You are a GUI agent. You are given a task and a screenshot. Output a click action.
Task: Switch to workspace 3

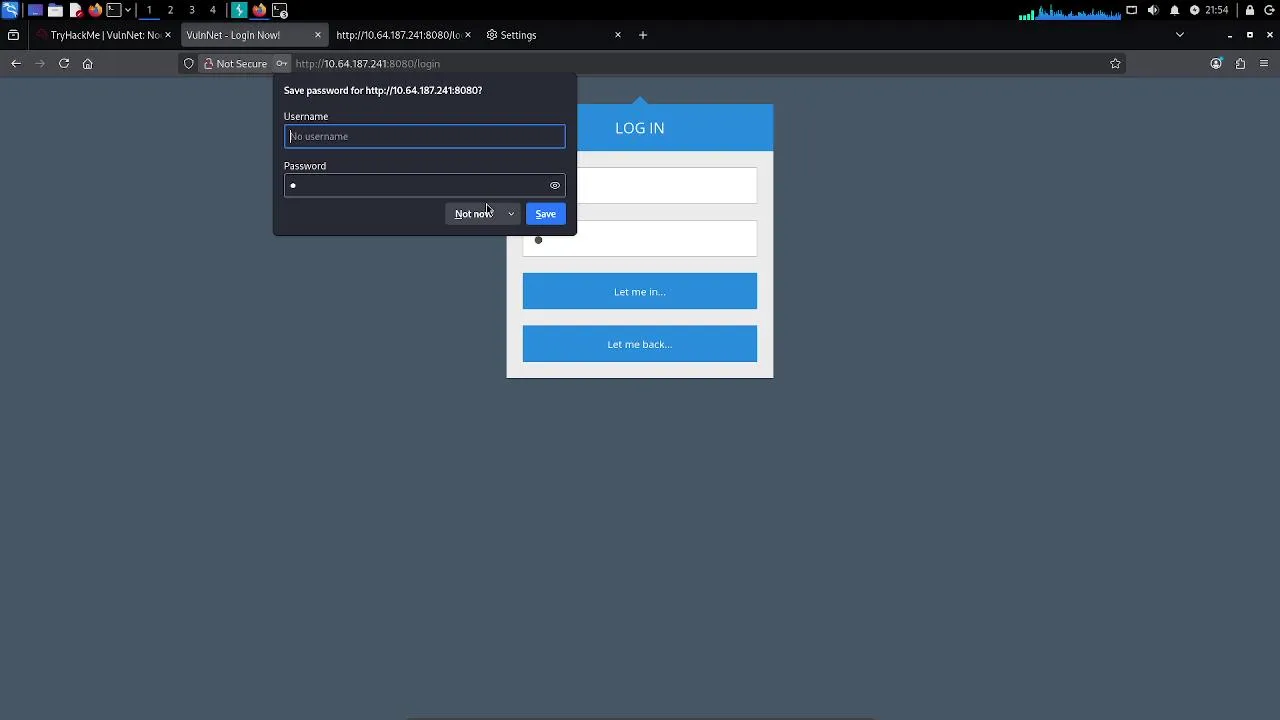click(x=191, y=10)
